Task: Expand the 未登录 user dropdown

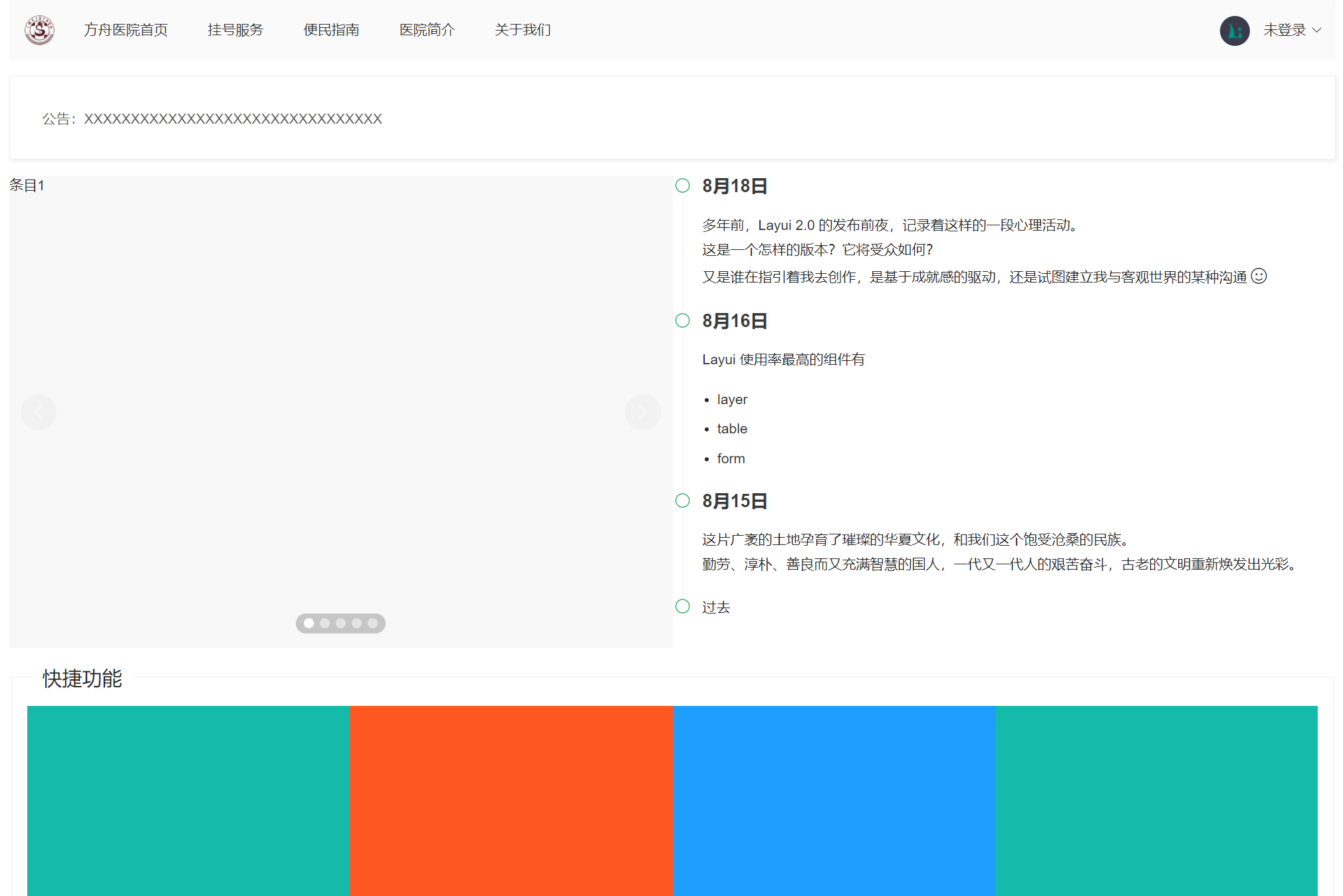Action: tap(1284, 30)
